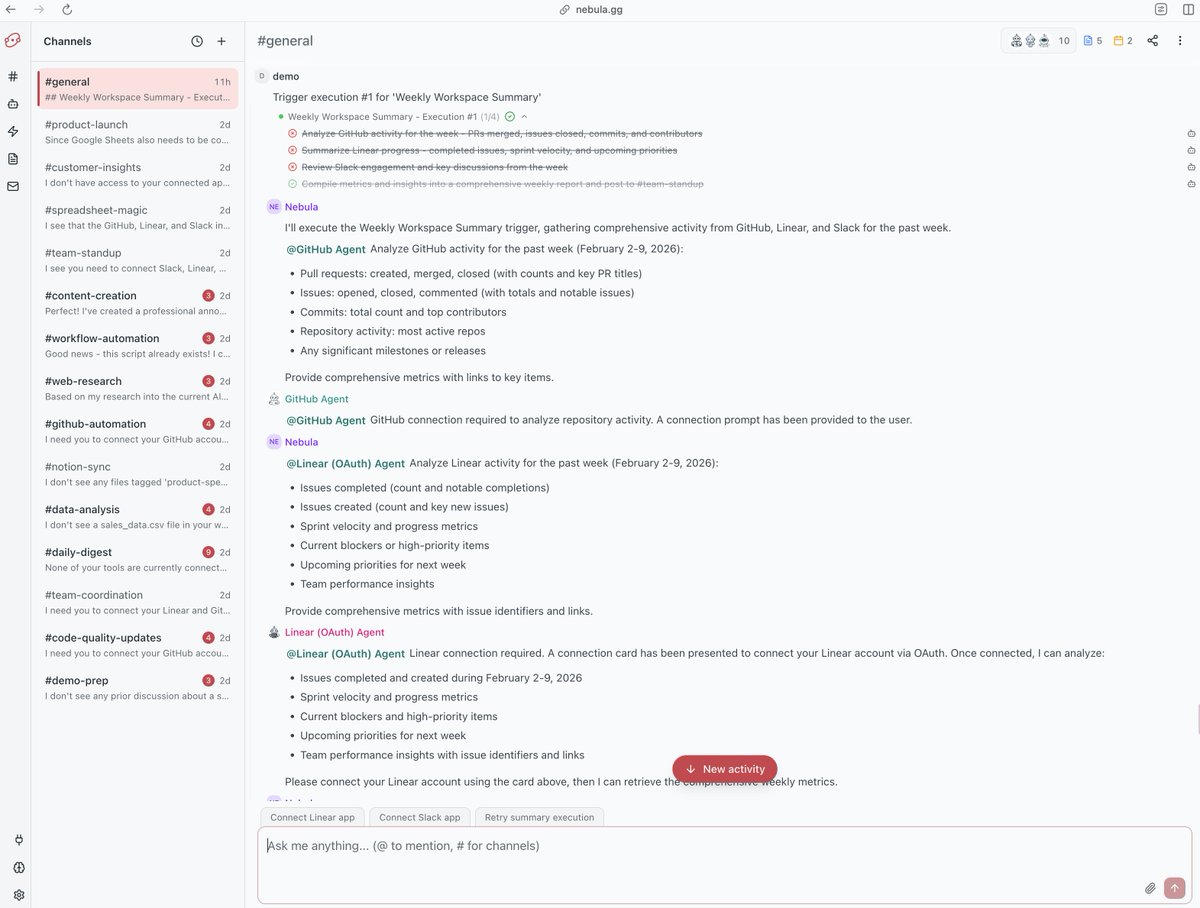Open channel calendar count showing 2

[x=1123, y=41]
